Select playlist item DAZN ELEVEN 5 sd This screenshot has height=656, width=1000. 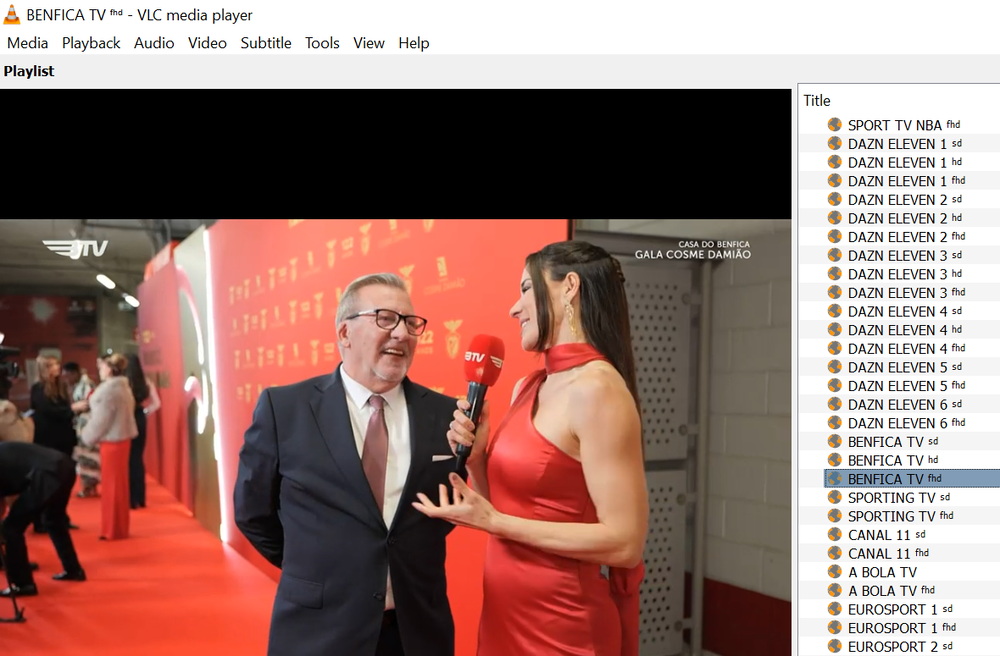coord(904,367)
